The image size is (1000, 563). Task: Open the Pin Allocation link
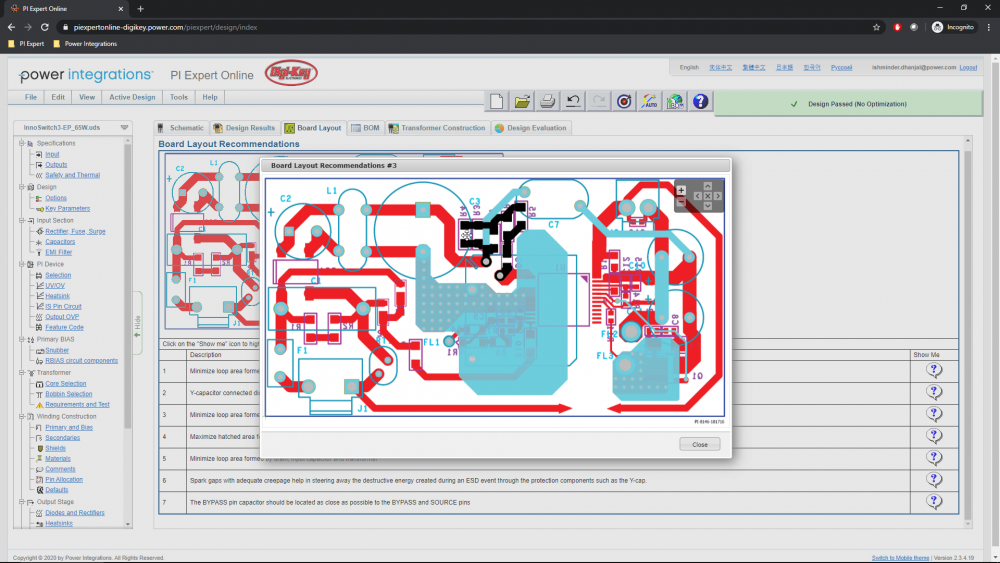click(64, 479)
